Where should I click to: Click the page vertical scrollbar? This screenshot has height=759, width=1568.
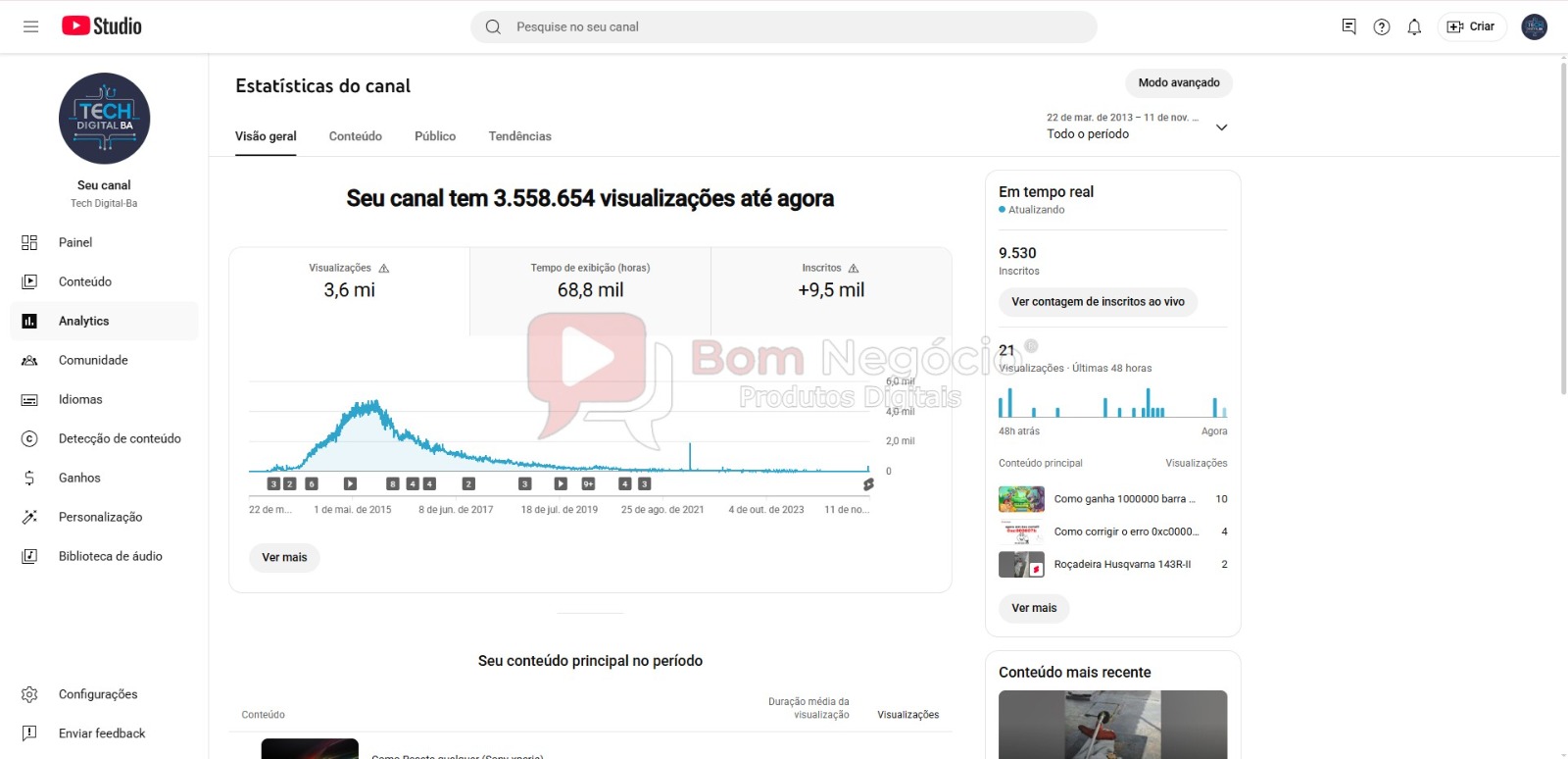pos(1562,226)
